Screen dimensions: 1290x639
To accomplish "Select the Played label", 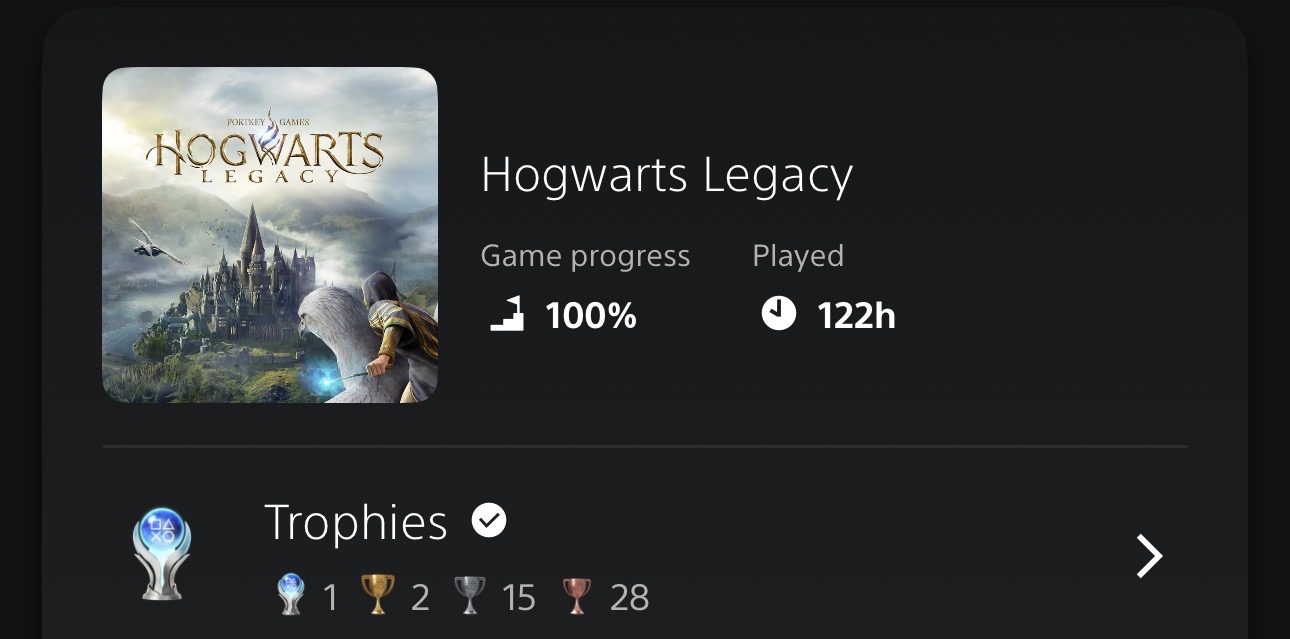I will 798,256.
